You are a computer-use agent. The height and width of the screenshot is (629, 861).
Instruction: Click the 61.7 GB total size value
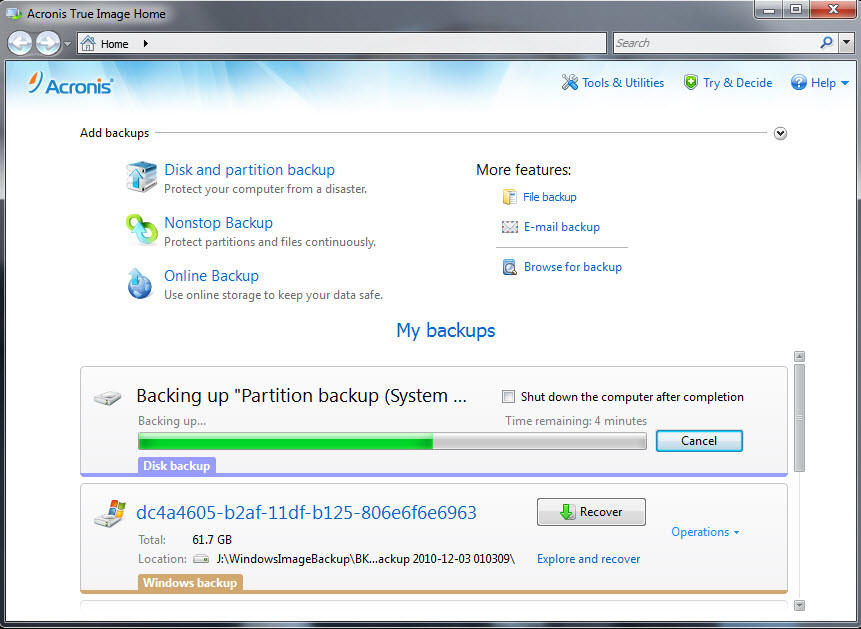pos(212,539)
